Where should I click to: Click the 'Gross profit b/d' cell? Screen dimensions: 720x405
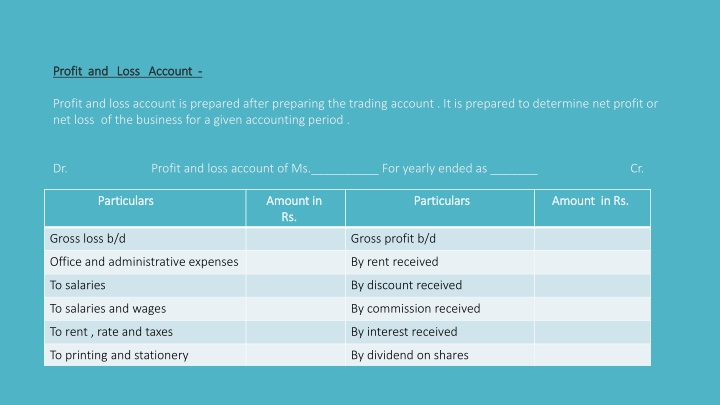click(x=393, y=238)
